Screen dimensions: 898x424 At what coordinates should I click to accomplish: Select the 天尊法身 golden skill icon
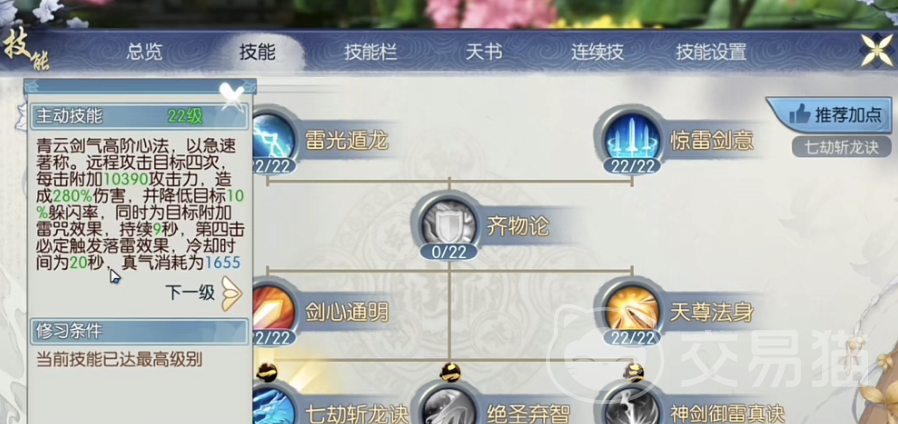[x=631, y=311]
